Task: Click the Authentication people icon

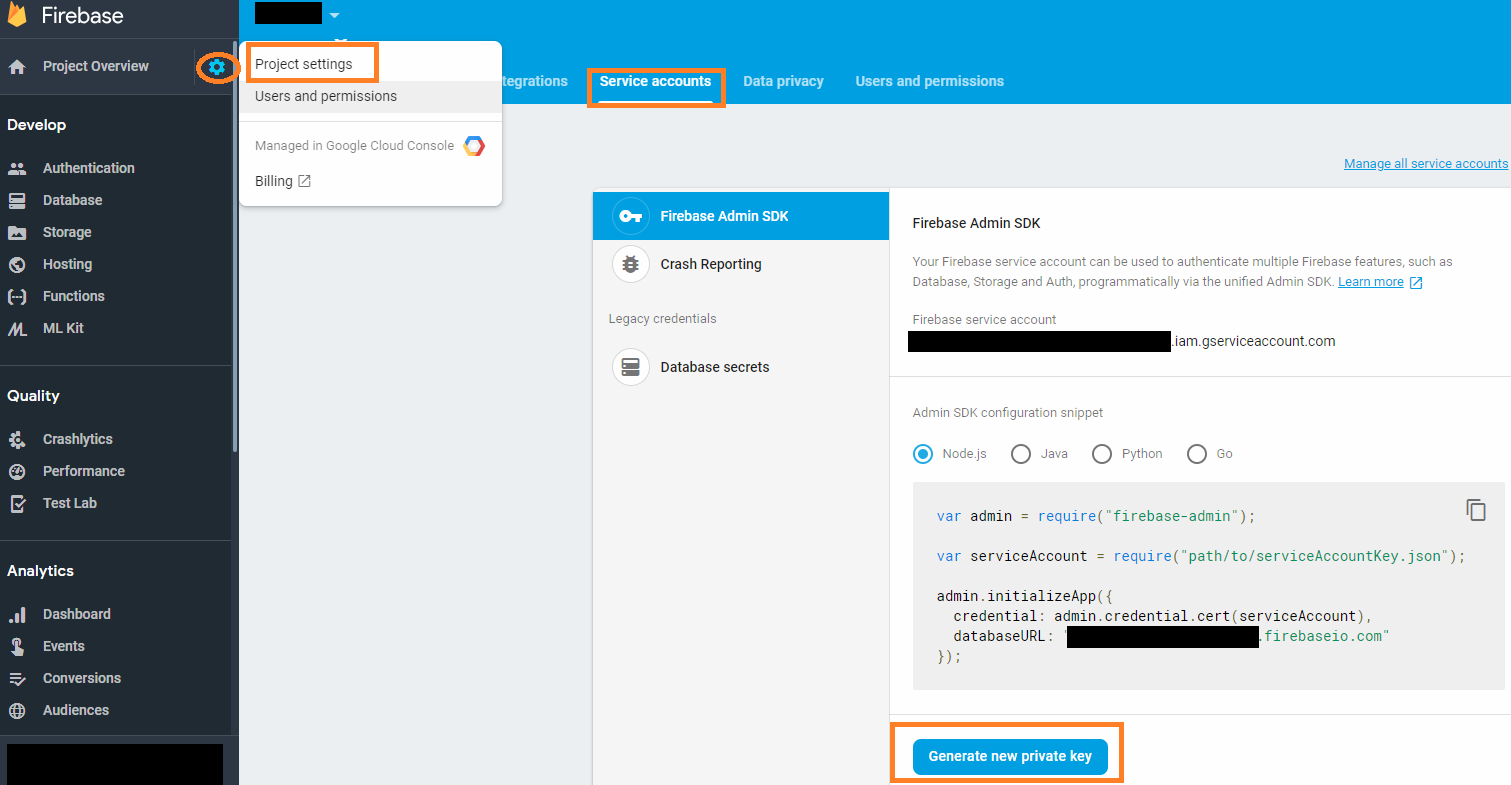Action: 17,168
